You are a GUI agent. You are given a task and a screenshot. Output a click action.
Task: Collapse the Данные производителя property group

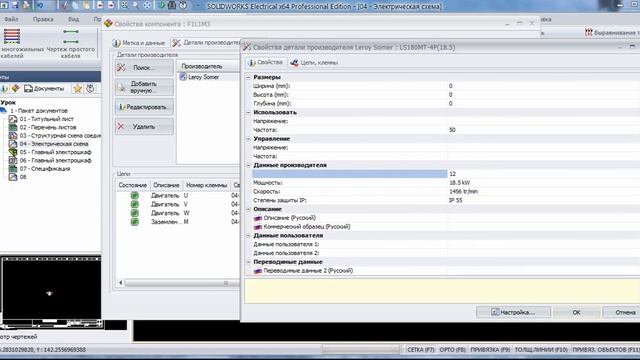[248, 165]
